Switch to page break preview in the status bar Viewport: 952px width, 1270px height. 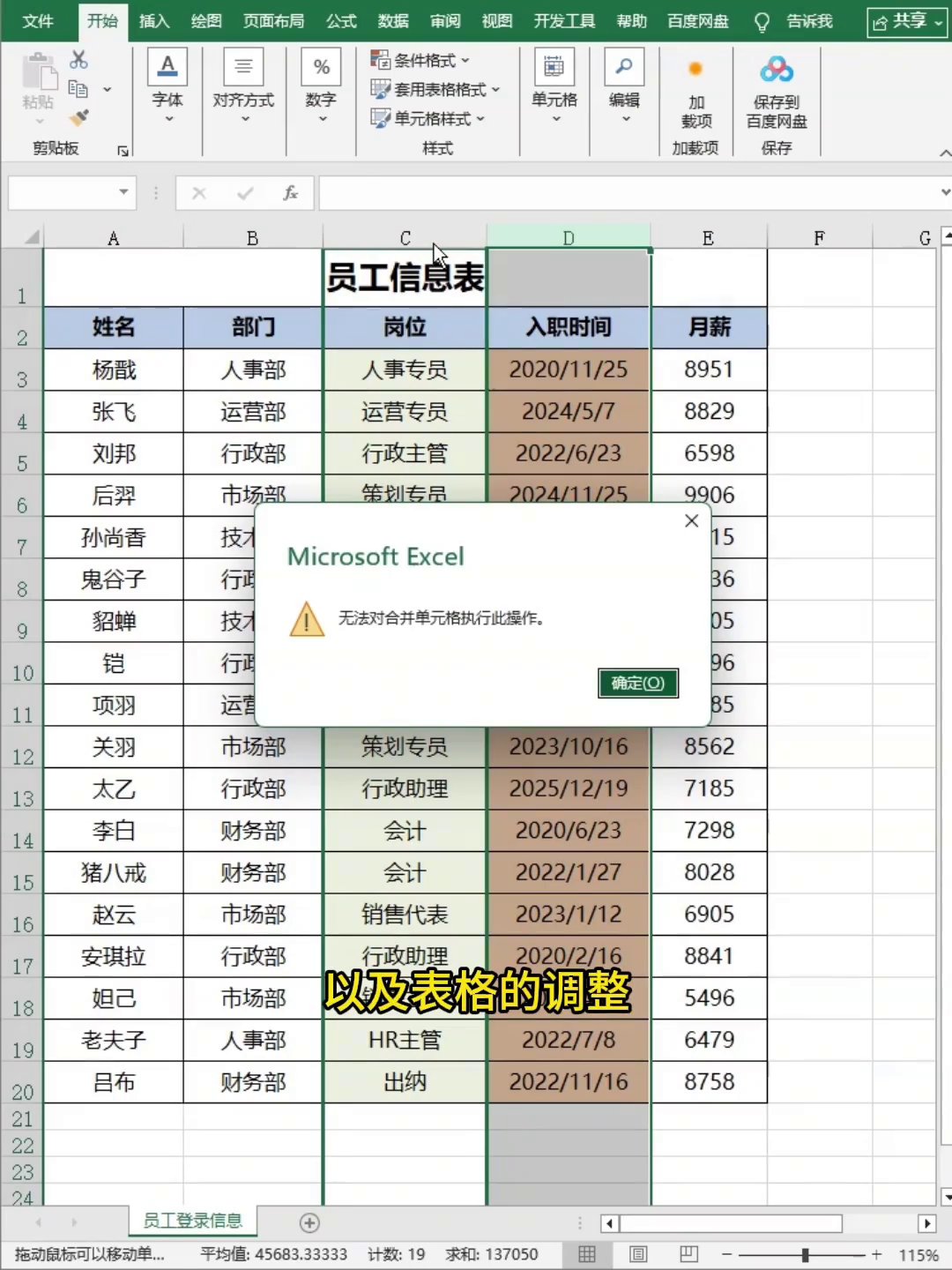click(689, 1254)
